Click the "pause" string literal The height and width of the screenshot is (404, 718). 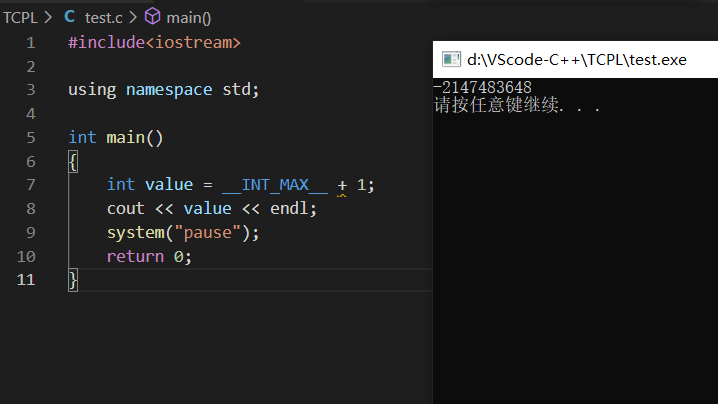click(x=207, y=233)
